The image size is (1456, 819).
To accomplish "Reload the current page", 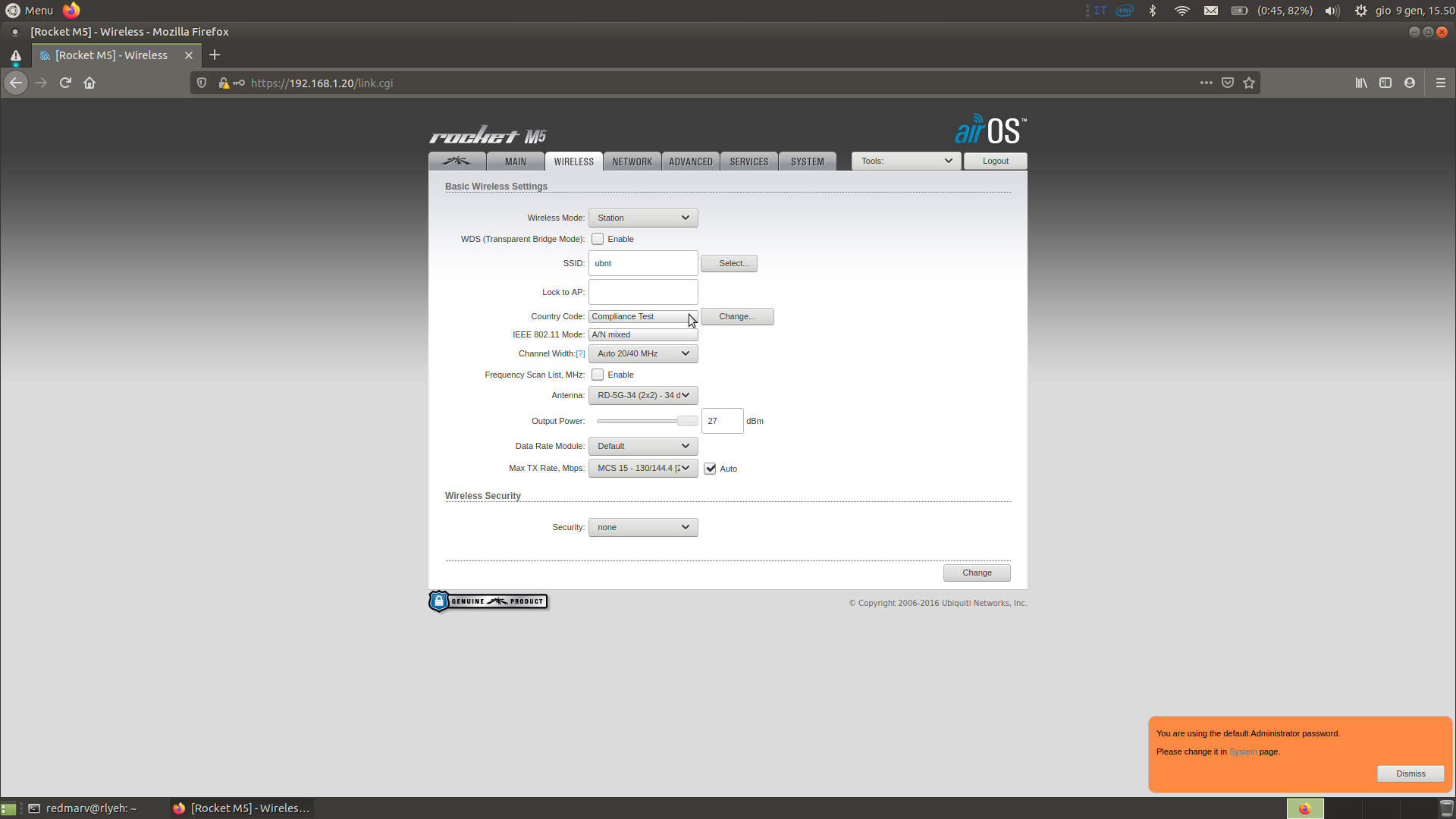I will [x=65, y=83].
